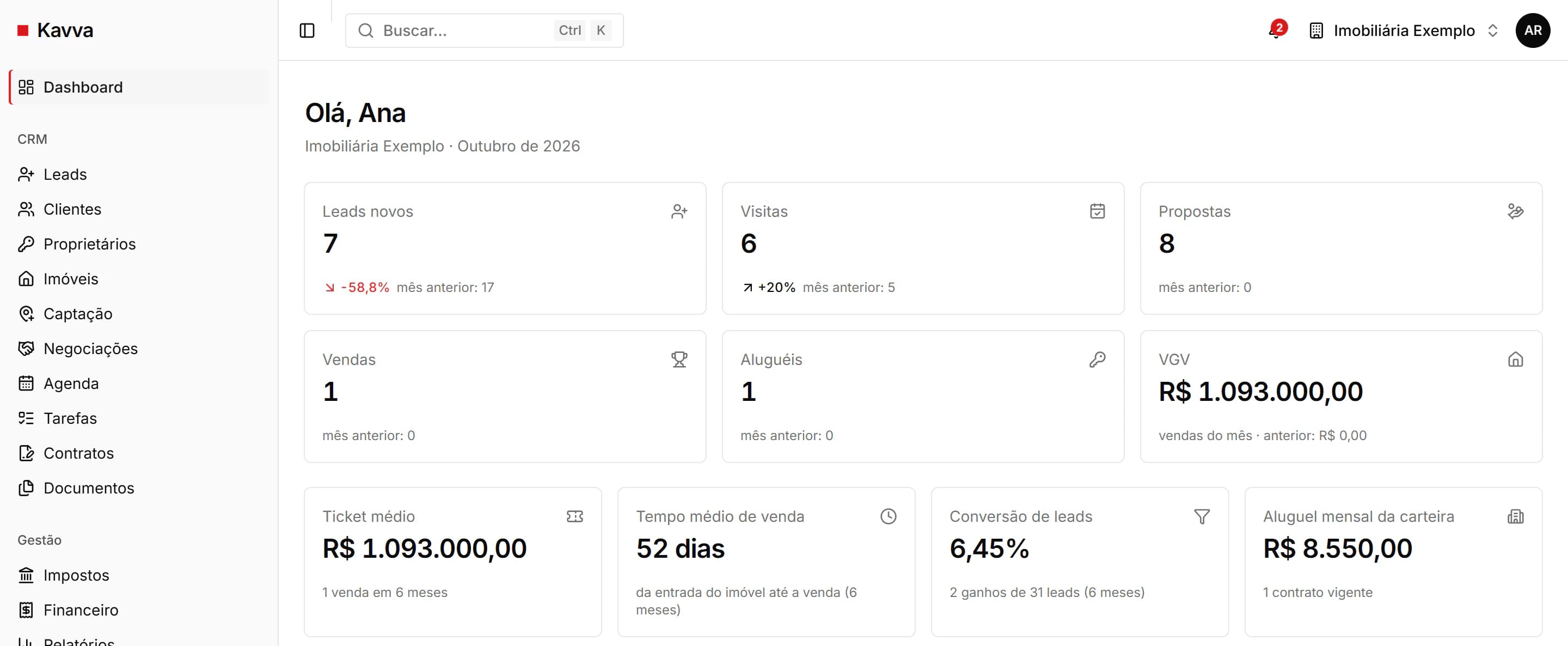Go to Leads in the sidebar
The width and height of the screenshot is (1568, 646).
coord(139,174)
